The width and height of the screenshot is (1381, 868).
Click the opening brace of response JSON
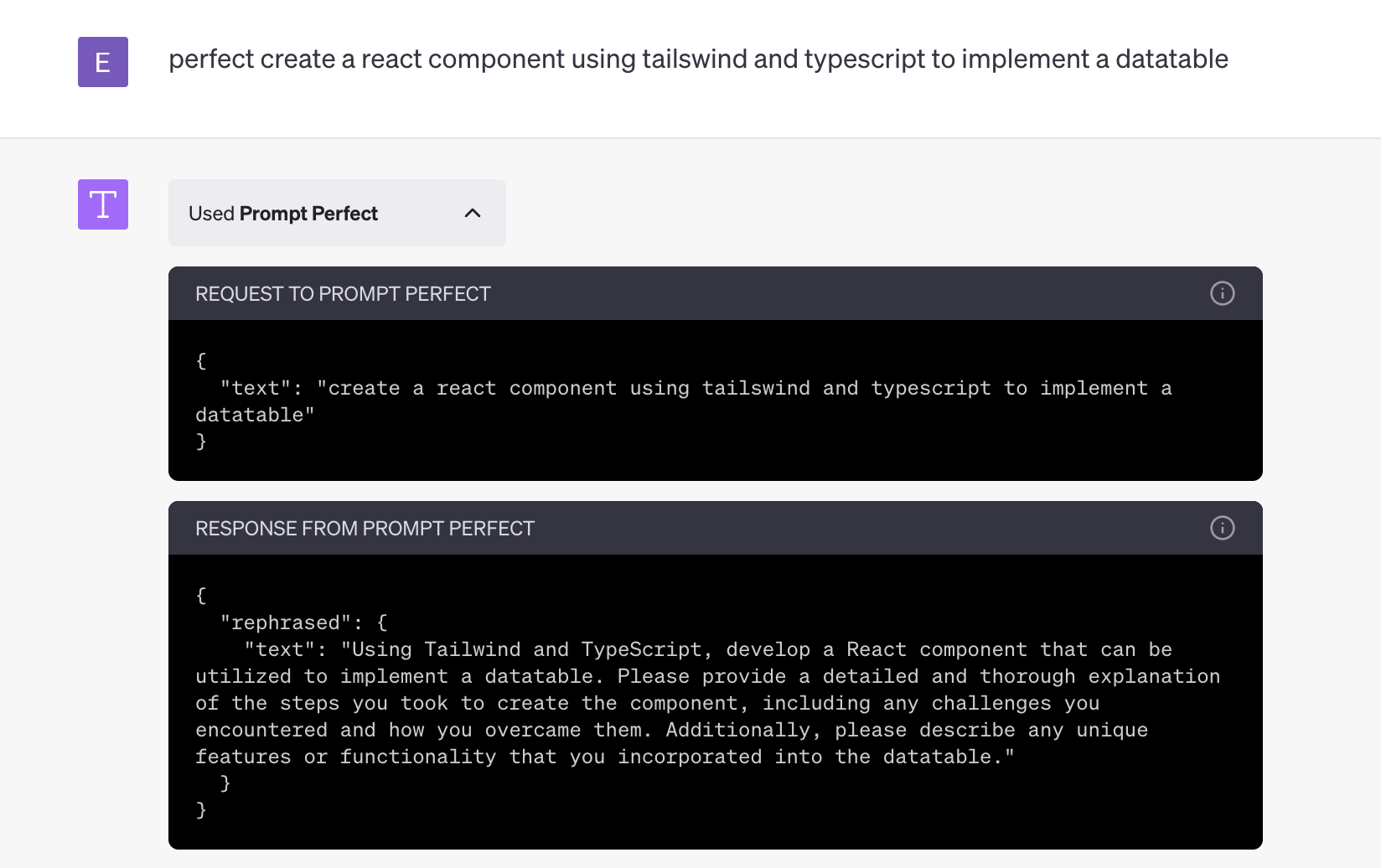coord(201,596)
